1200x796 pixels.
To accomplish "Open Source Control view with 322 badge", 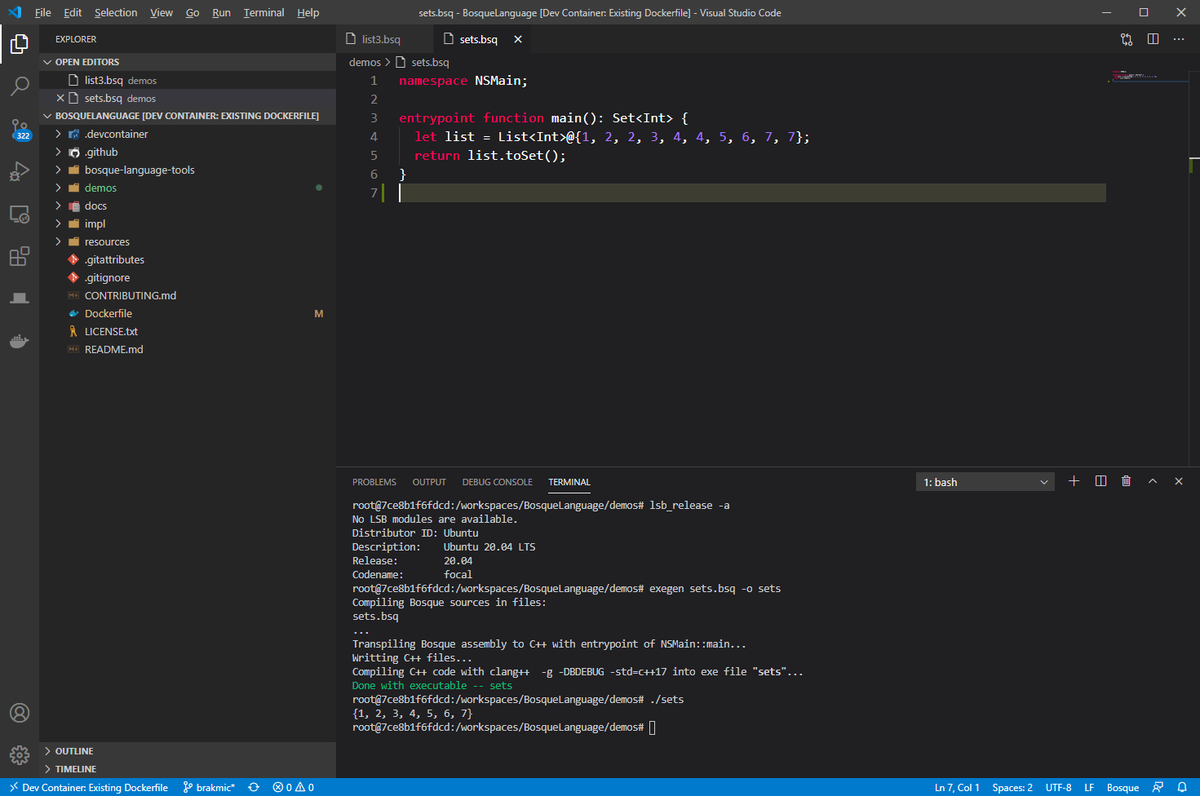I will (19, 129).
